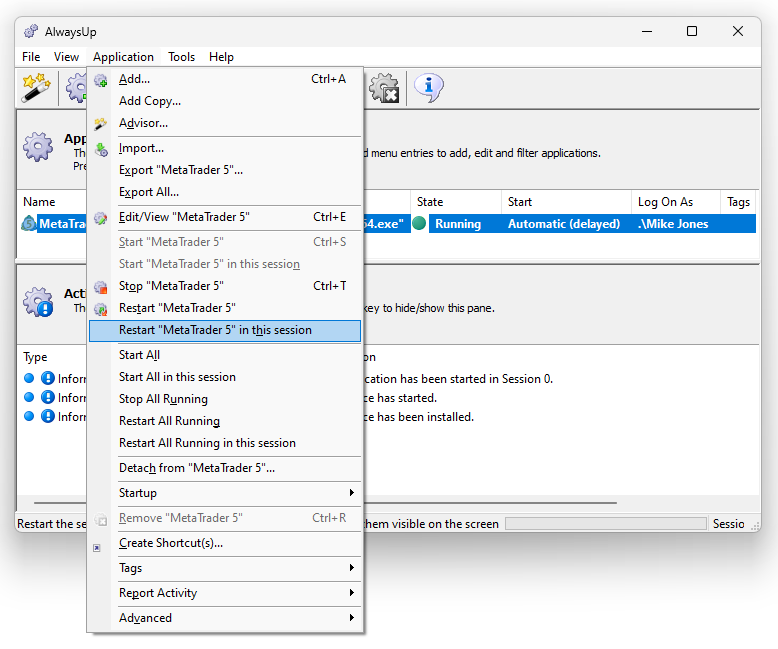
Task: Click the status bar progress bar
Action: click(x=606, y=524)
